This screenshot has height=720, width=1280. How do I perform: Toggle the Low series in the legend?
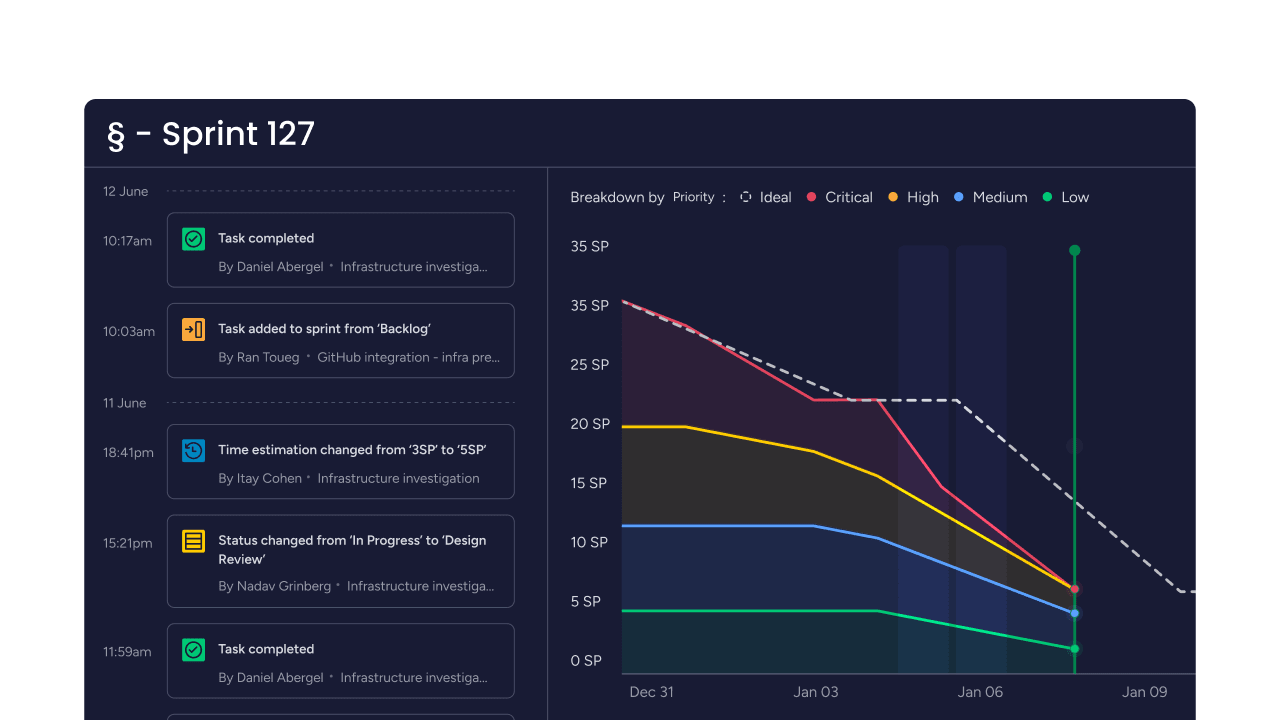tap(1048, 197)
